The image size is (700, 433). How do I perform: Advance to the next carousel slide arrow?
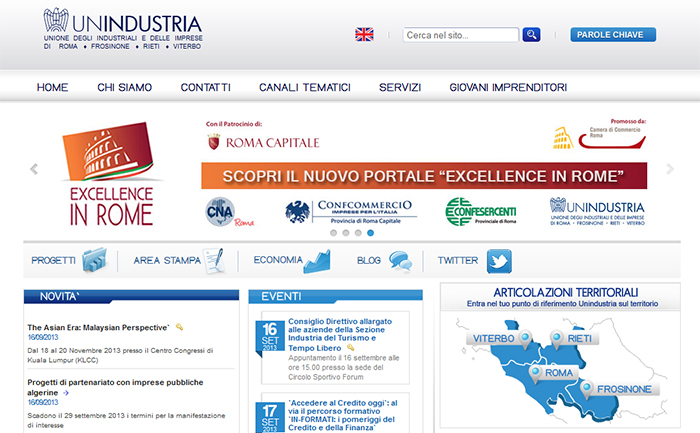tap(670, 169)
